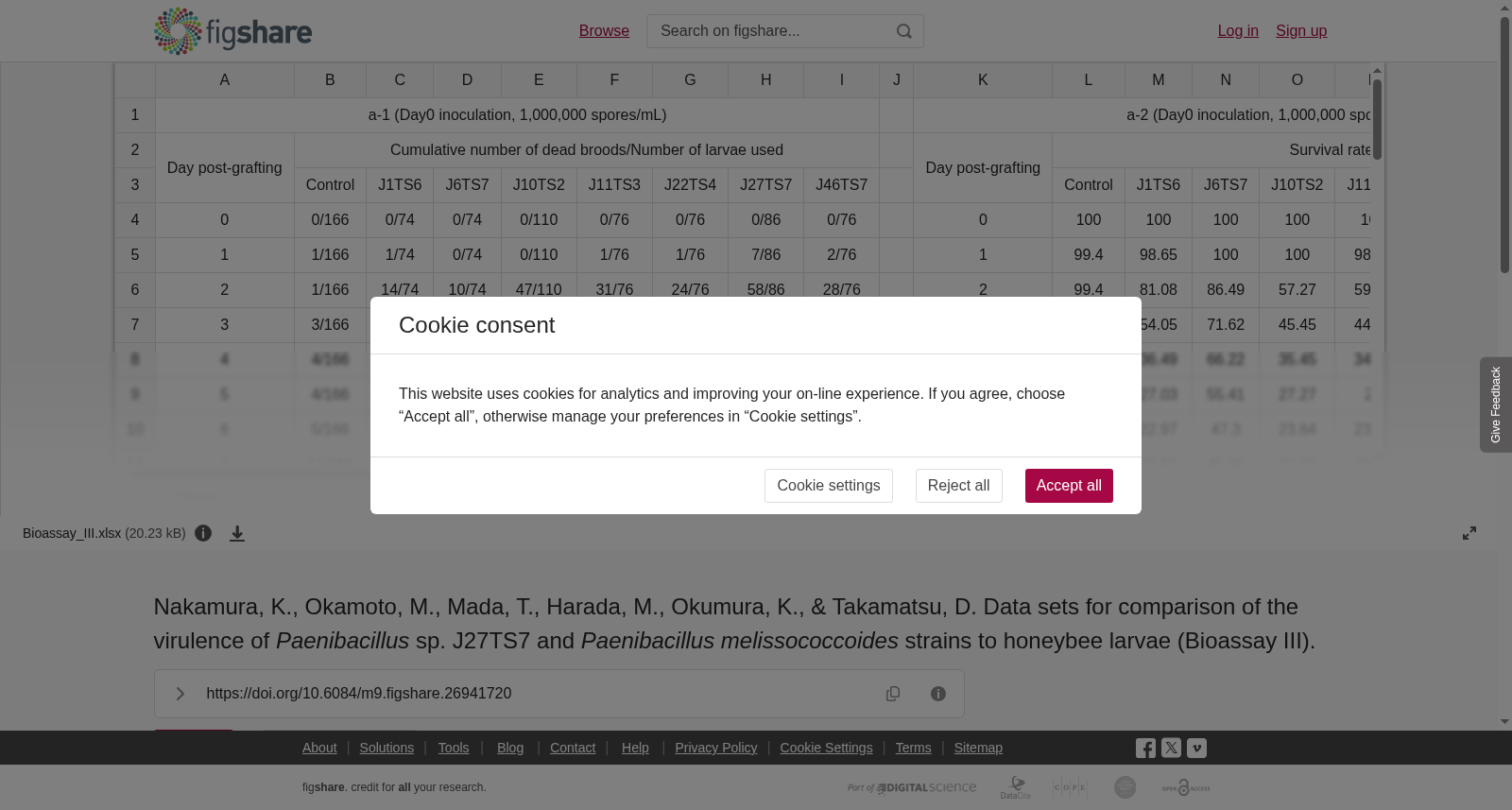Open Give Feedback side tab
1512x810 pixels.
coord(1496,405)
